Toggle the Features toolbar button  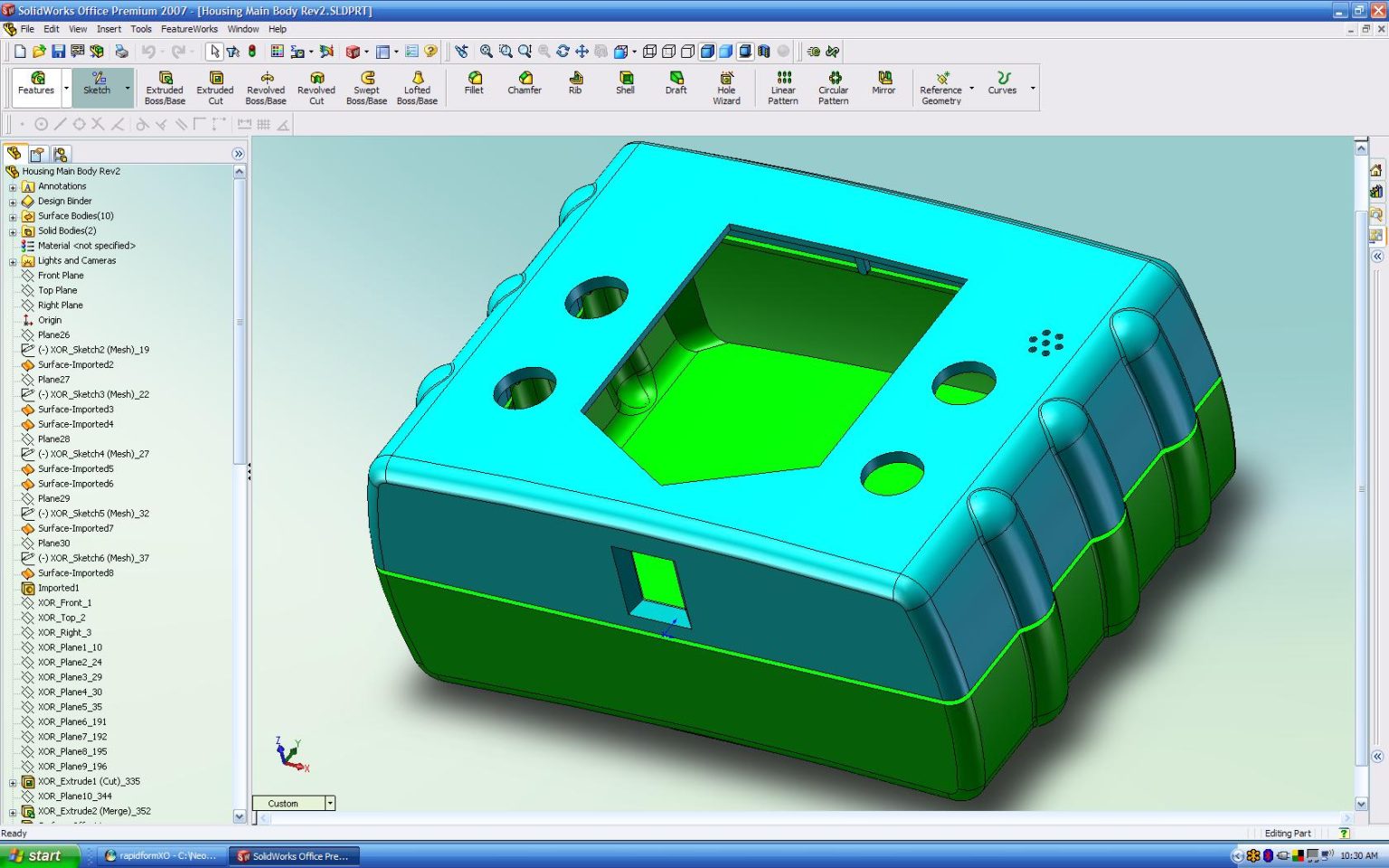pyautogui.click(x=37, y=83)
